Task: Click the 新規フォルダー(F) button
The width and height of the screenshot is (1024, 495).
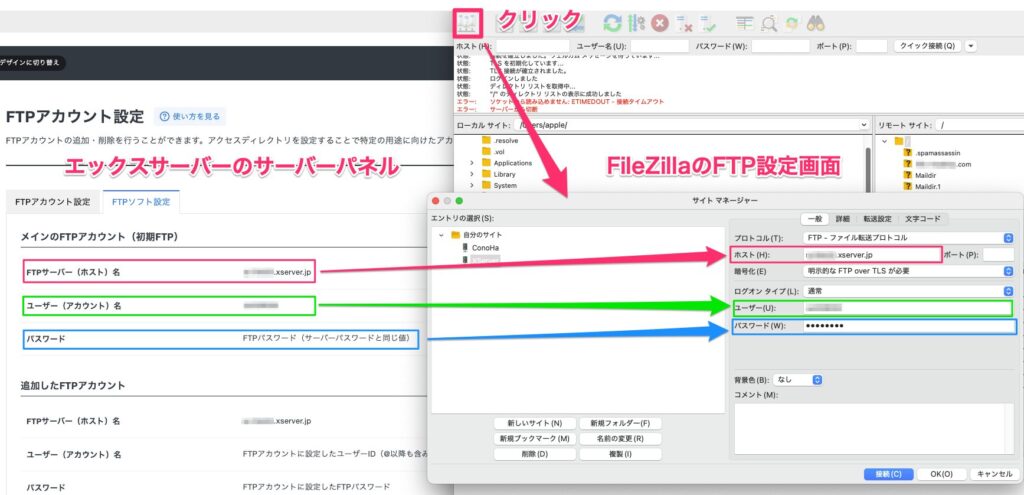Action: click(620, 424)
